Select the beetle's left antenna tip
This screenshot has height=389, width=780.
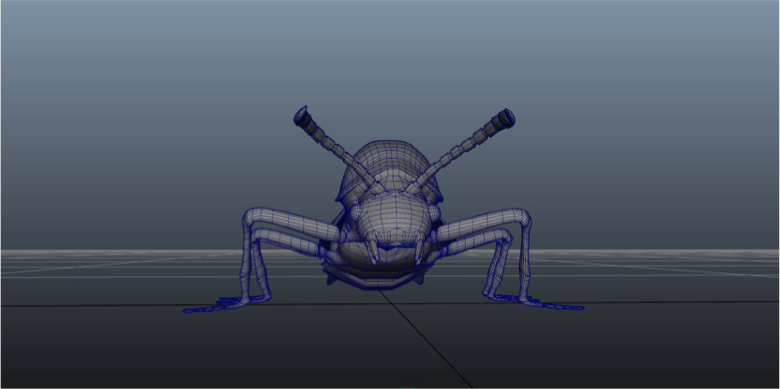(302, 117)
